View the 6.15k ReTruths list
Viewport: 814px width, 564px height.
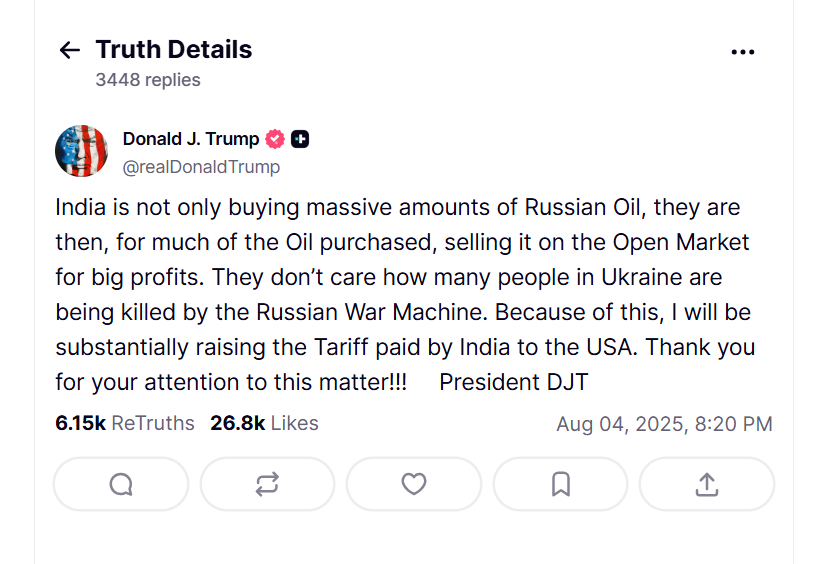125,423
